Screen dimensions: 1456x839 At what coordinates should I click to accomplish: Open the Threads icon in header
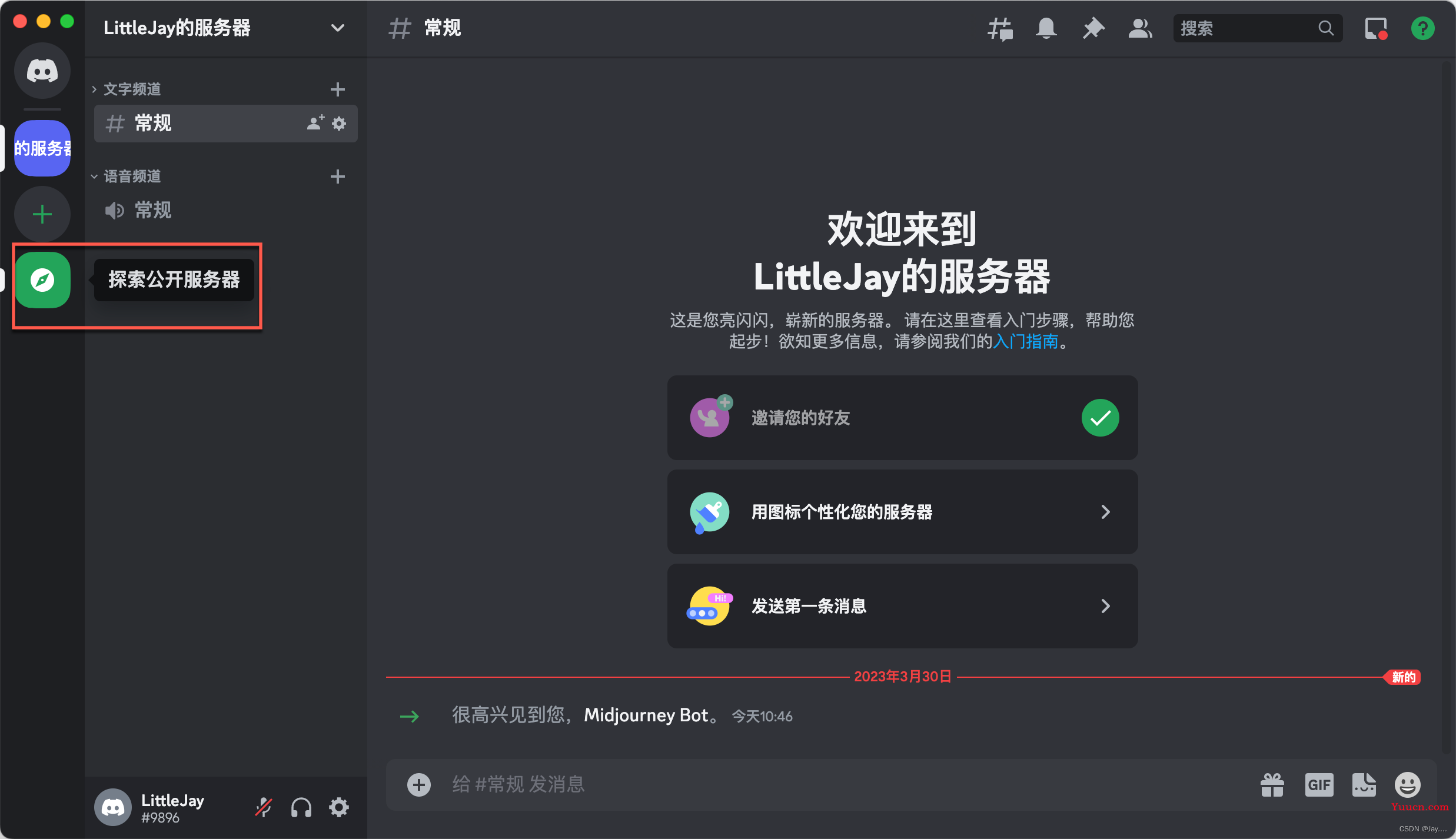pyautogui.click(x=999, y=28)
